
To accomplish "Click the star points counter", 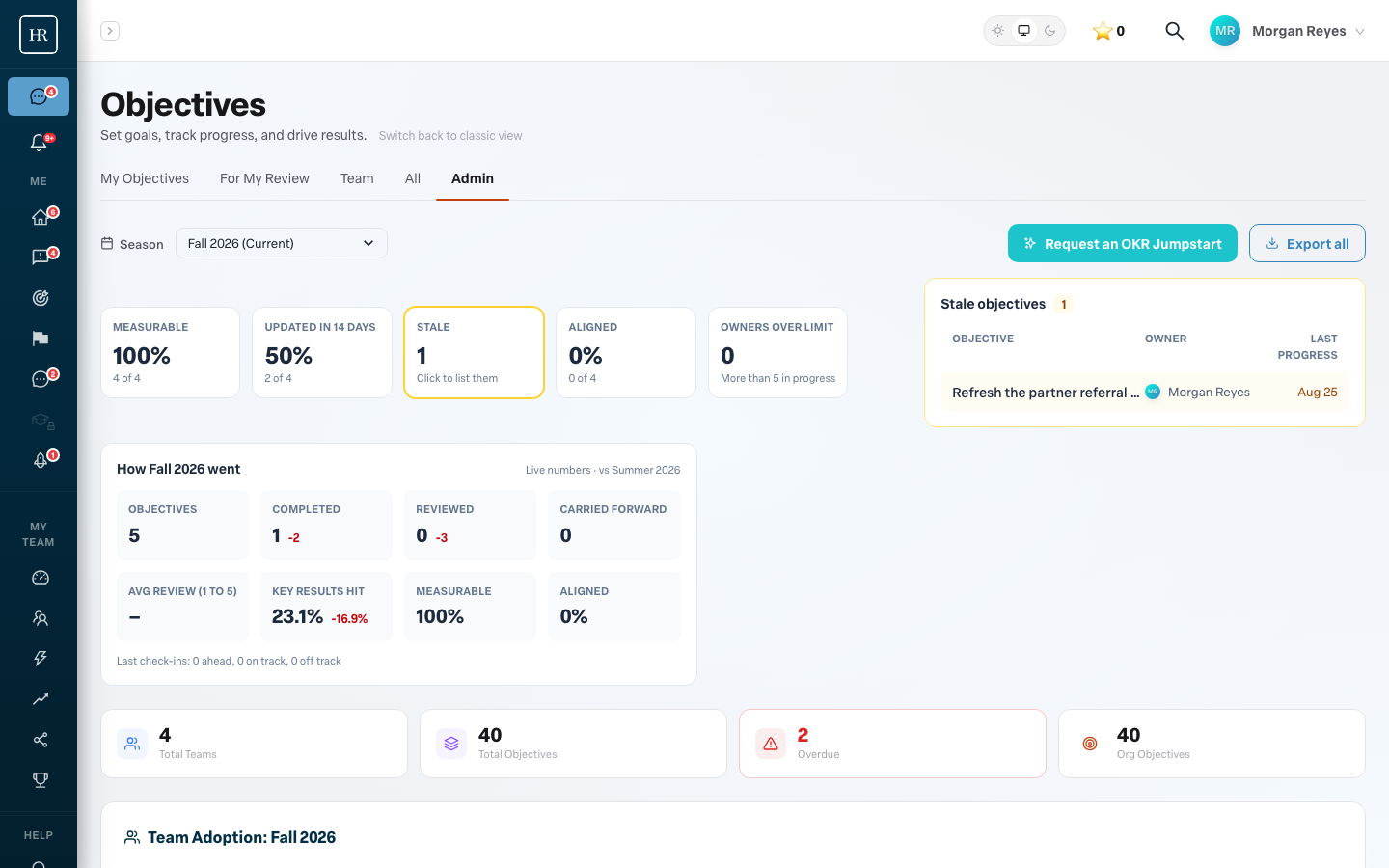I will pos(1108,31).
